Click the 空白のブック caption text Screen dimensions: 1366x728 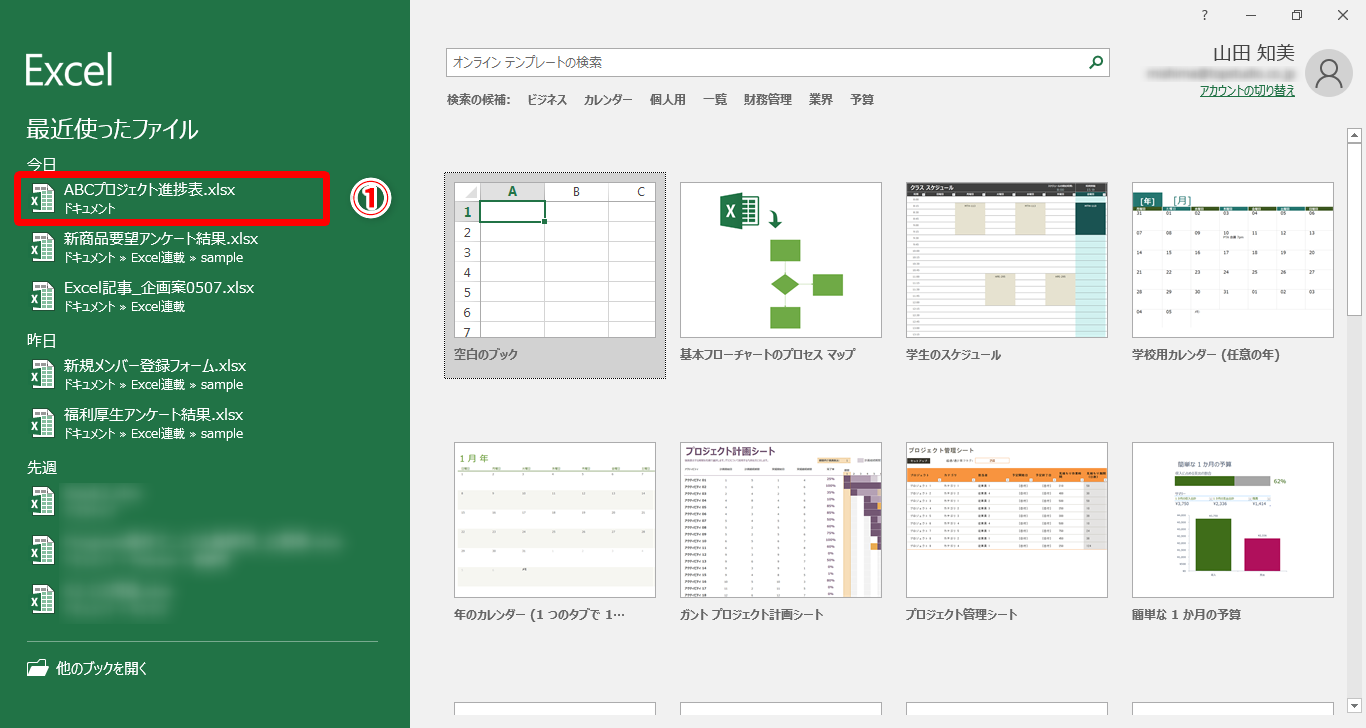click(486, 355)
